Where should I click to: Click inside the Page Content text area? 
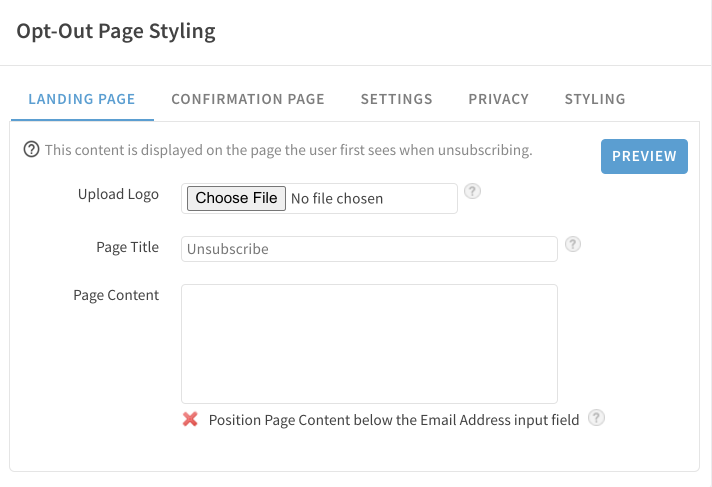(x=369, y=344)
